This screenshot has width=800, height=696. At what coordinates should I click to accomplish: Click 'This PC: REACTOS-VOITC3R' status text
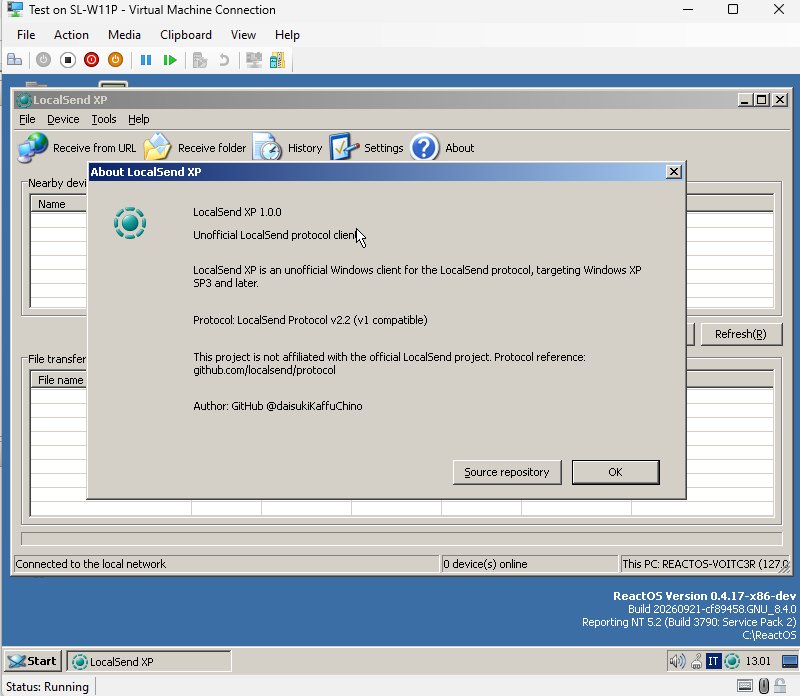[x=705, y=564]
